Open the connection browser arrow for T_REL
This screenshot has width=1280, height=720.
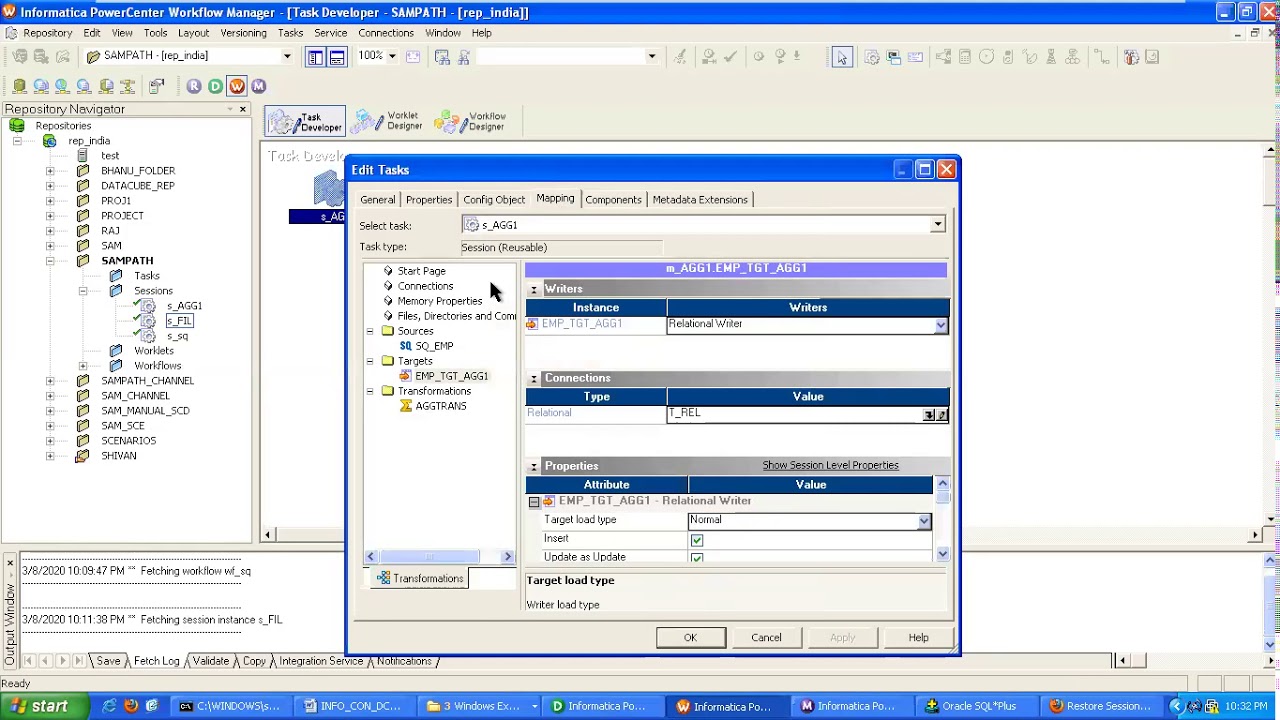coord(929,415)
